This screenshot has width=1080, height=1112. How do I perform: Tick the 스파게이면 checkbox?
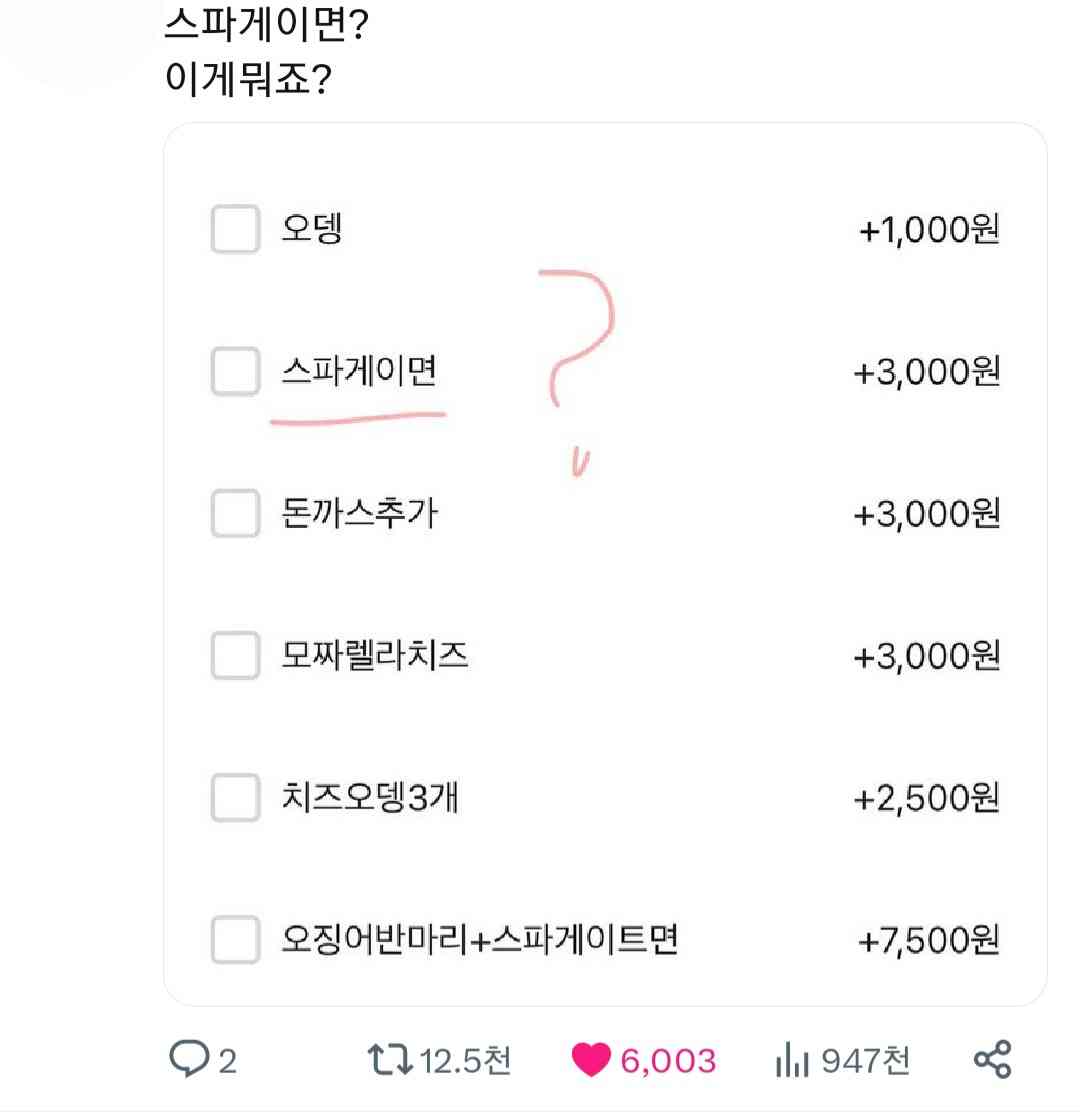tap(235, 371)
